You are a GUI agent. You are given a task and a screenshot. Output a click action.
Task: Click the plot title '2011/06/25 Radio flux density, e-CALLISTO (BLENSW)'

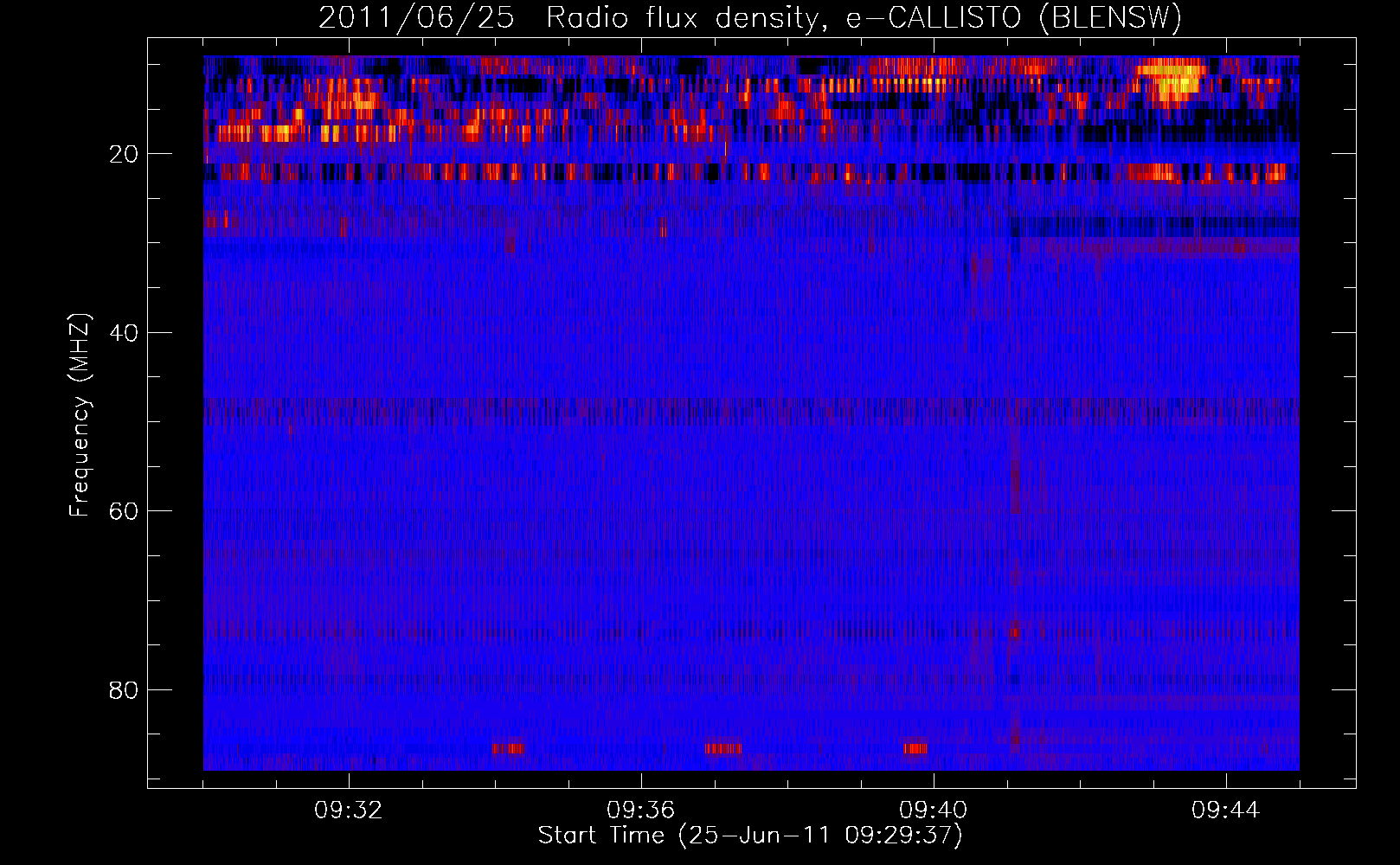[x=750, y=17]
